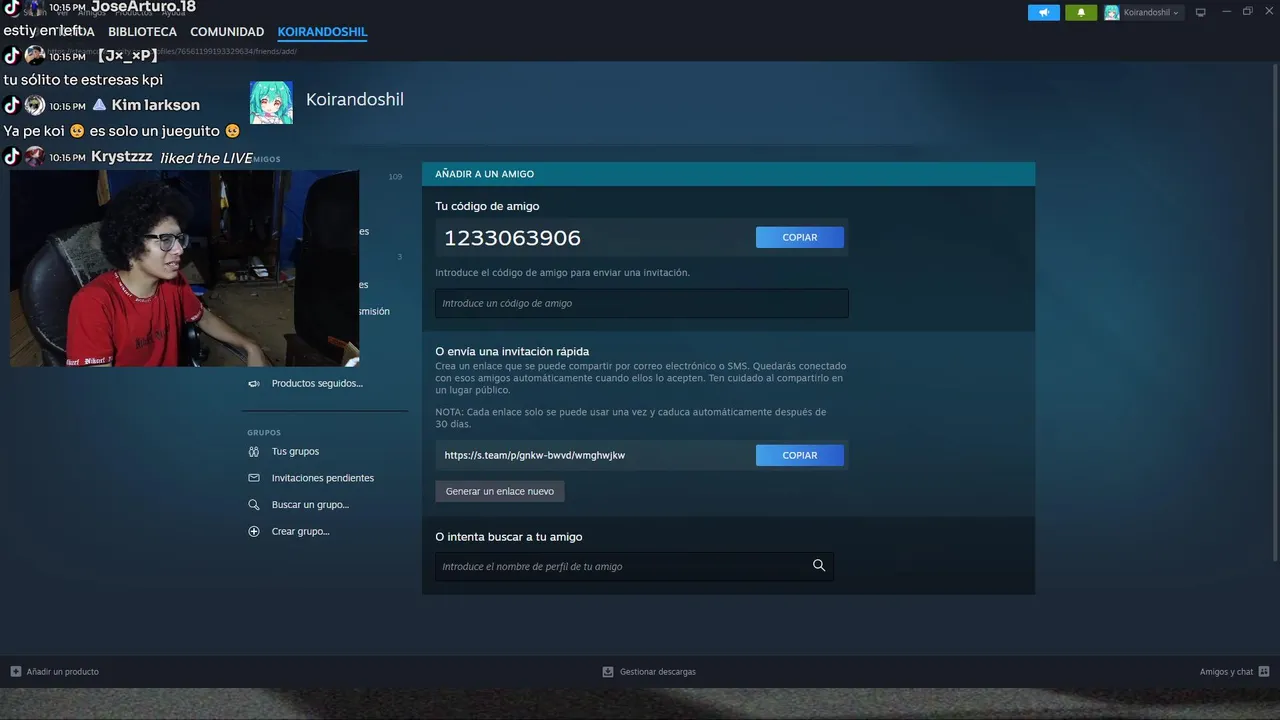
Task: Open 'Productos seguidos...' in sidebar
Action: pos(317,383)
